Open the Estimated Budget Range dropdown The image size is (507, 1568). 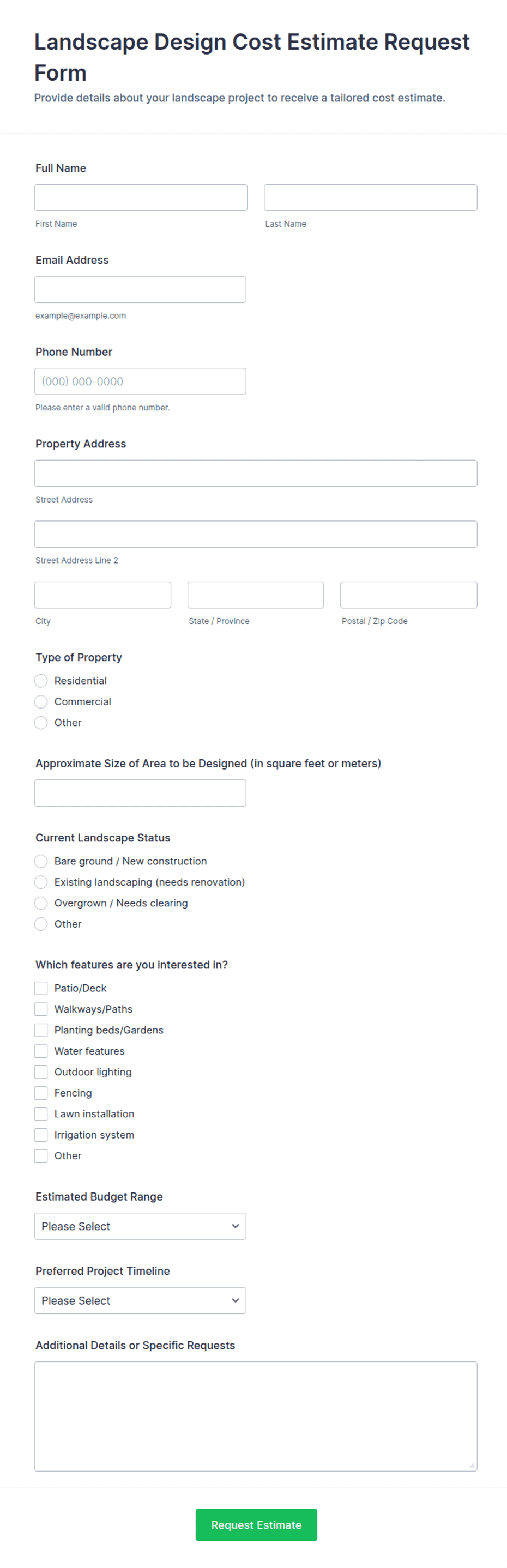pos(140,1226)
